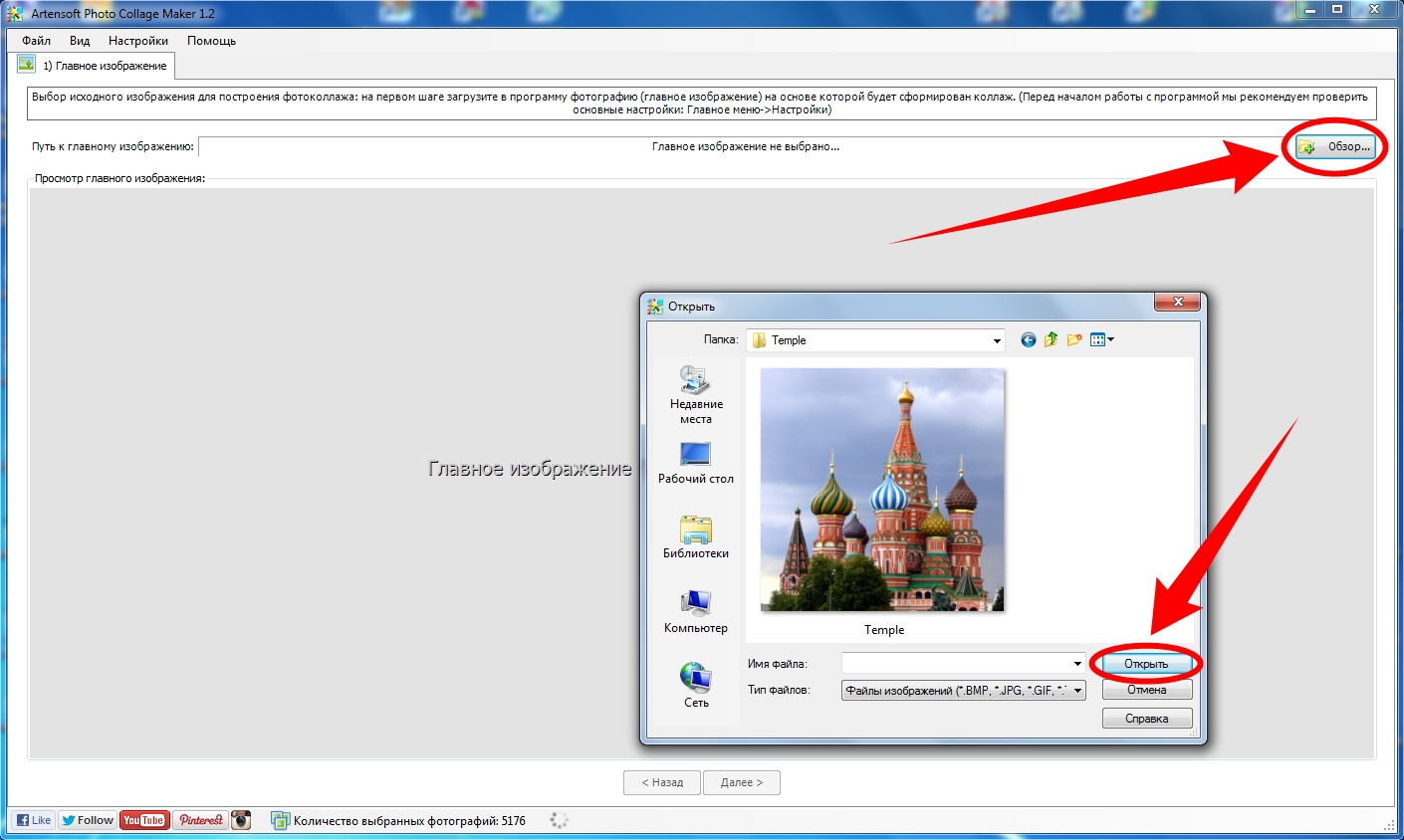Open the YouTube link icon
The width and height of the screenshot is (1404, 840).
point(144,820)
